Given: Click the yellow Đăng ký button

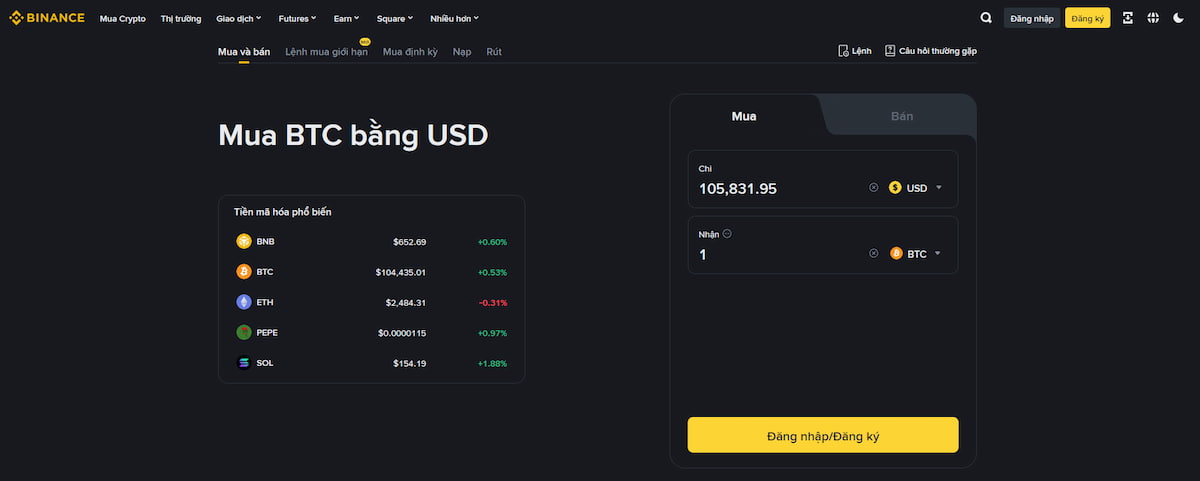Looking at the screenshot, I should click(x=1087, y=18).
